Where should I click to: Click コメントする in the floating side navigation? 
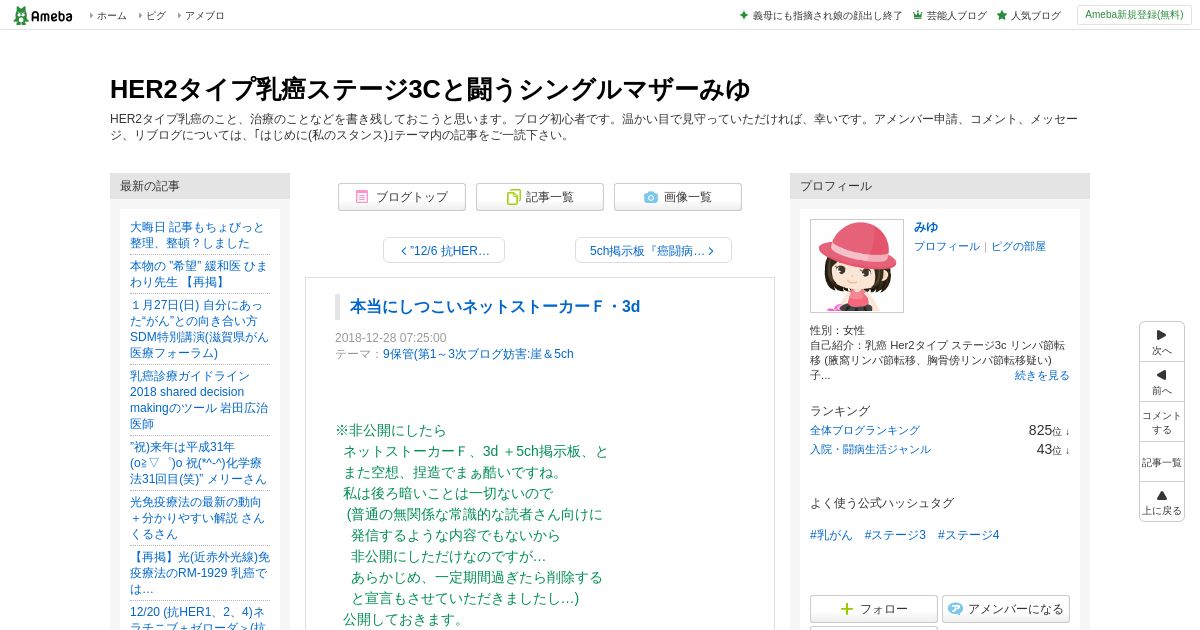point(1162,422)
